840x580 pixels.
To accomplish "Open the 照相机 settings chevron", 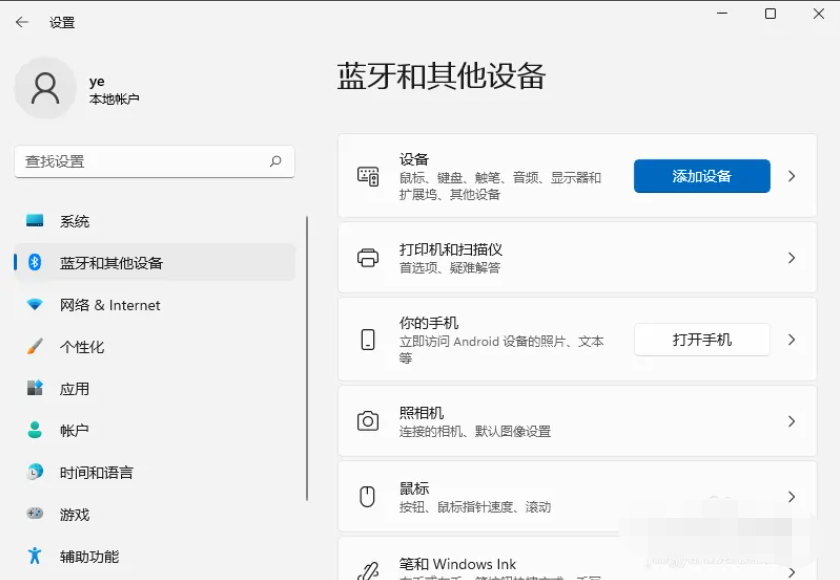I will click(x=791, y=421).
